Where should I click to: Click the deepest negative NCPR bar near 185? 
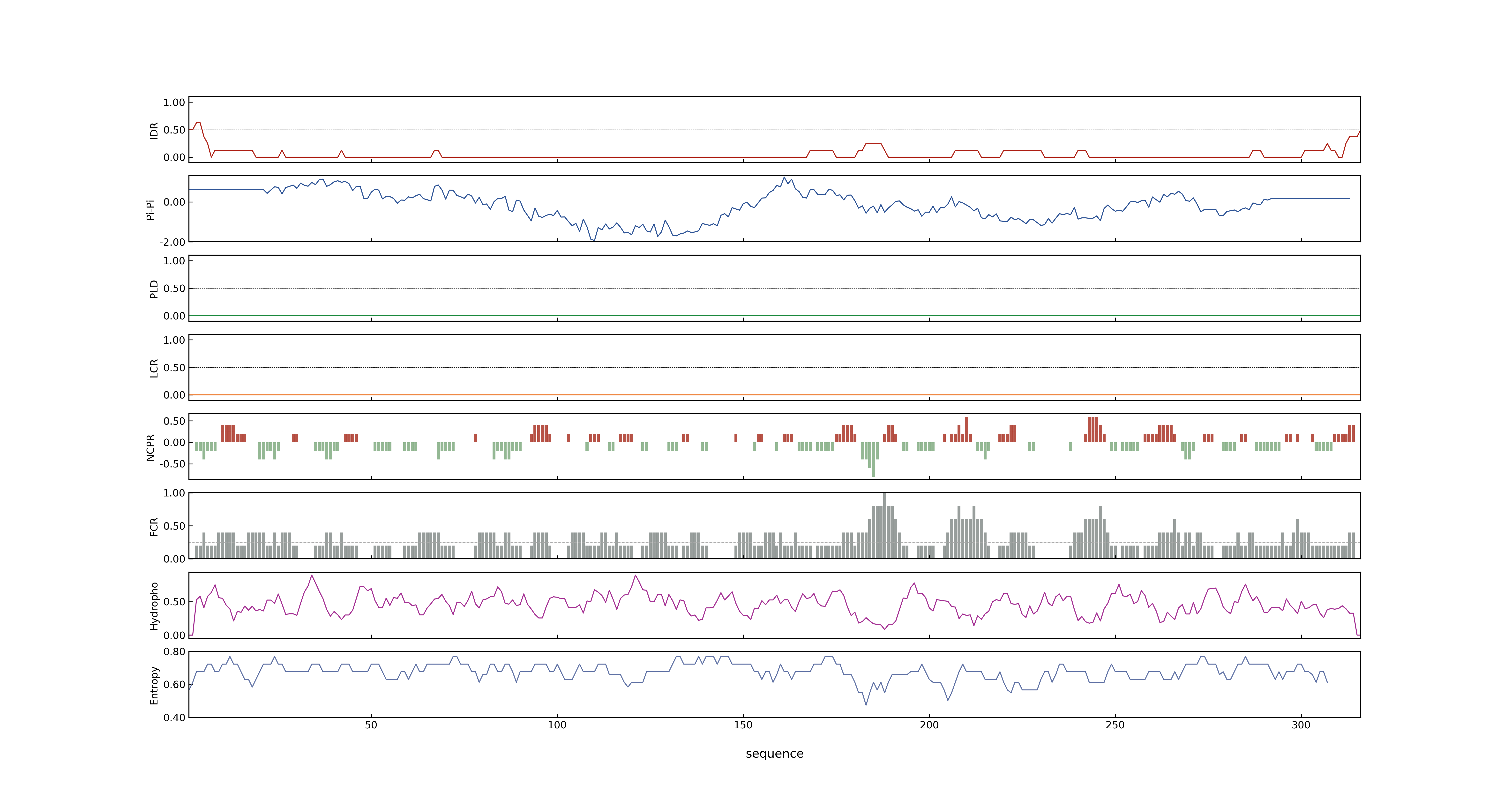(x=873, y=459)
